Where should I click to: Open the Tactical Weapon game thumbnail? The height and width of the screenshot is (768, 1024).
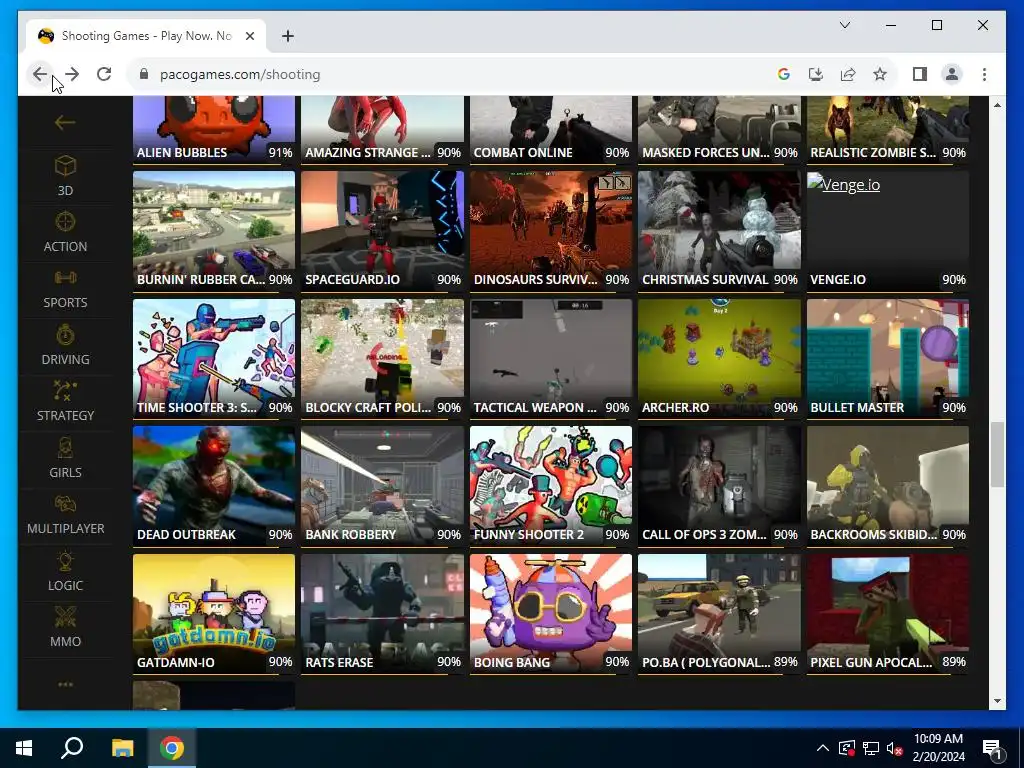[x=551, y=357]
